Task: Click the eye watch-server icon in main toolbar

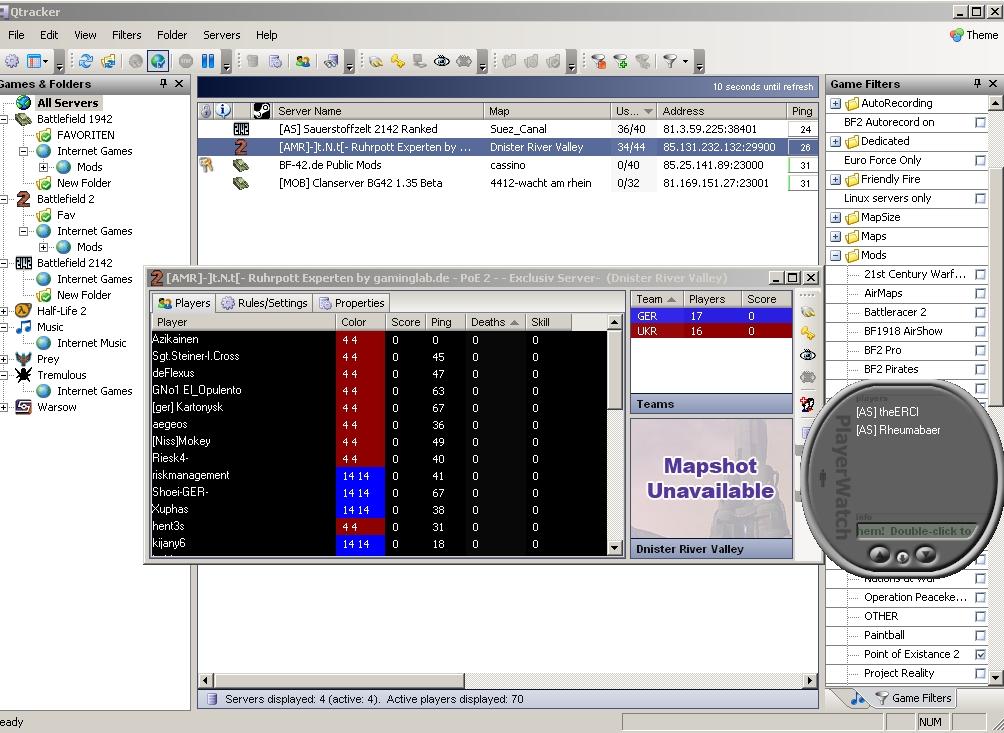Action: pos(442,61)
